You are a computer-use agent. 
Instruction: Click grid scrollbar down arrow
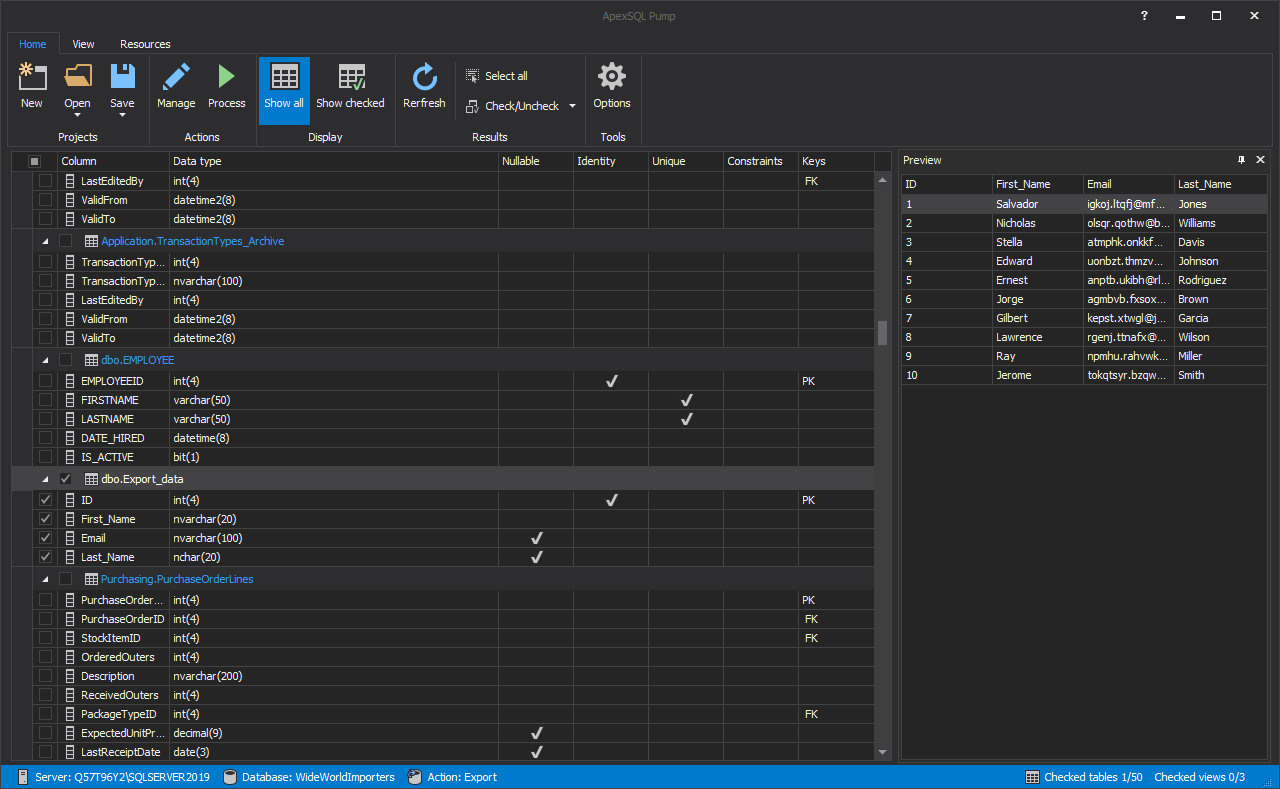883,752
